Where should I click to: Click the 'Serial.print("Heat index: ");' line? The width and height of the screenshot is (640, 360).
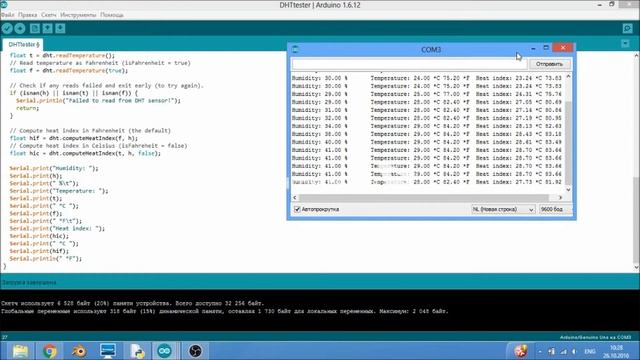57,228
